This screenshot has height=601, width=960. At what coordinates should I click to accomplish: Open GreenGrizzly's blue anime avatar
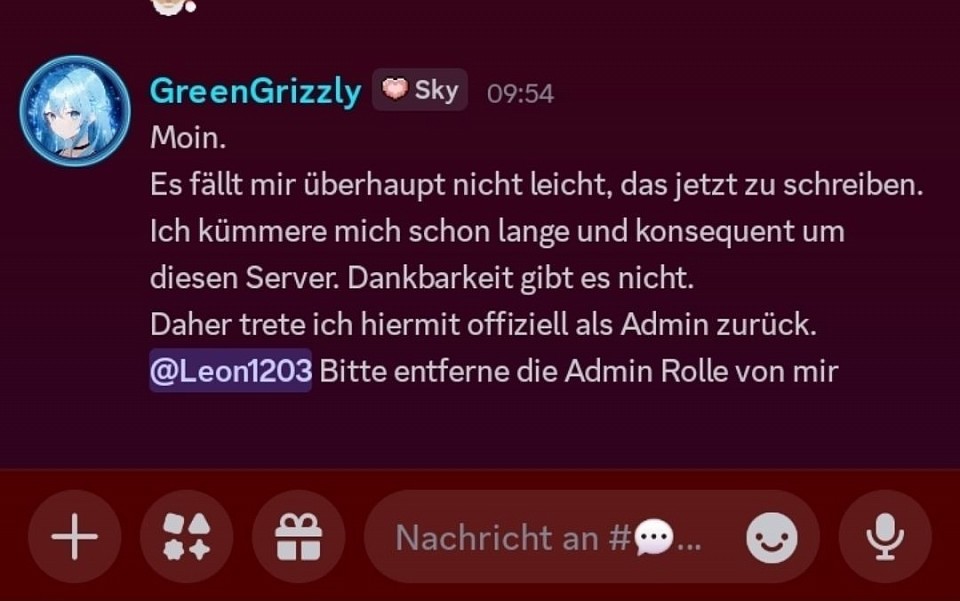[x=75, y=111]
